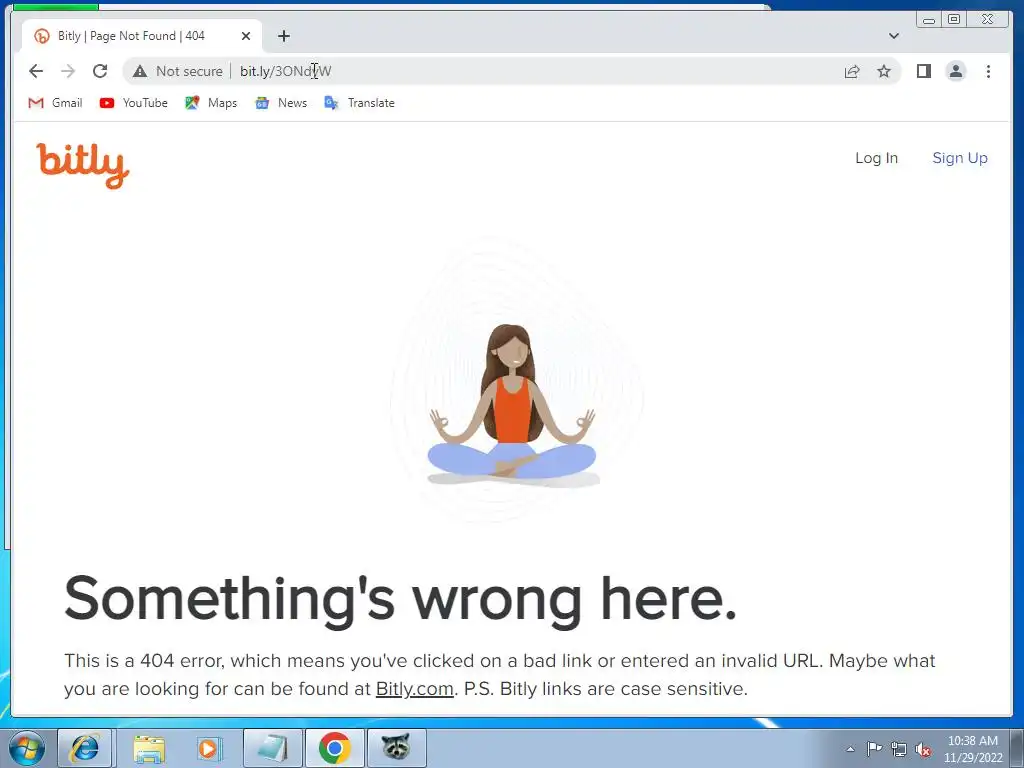Open the Chrome side panel
The height and width of the screenshot is (768, 1024).
click(923, 71)
